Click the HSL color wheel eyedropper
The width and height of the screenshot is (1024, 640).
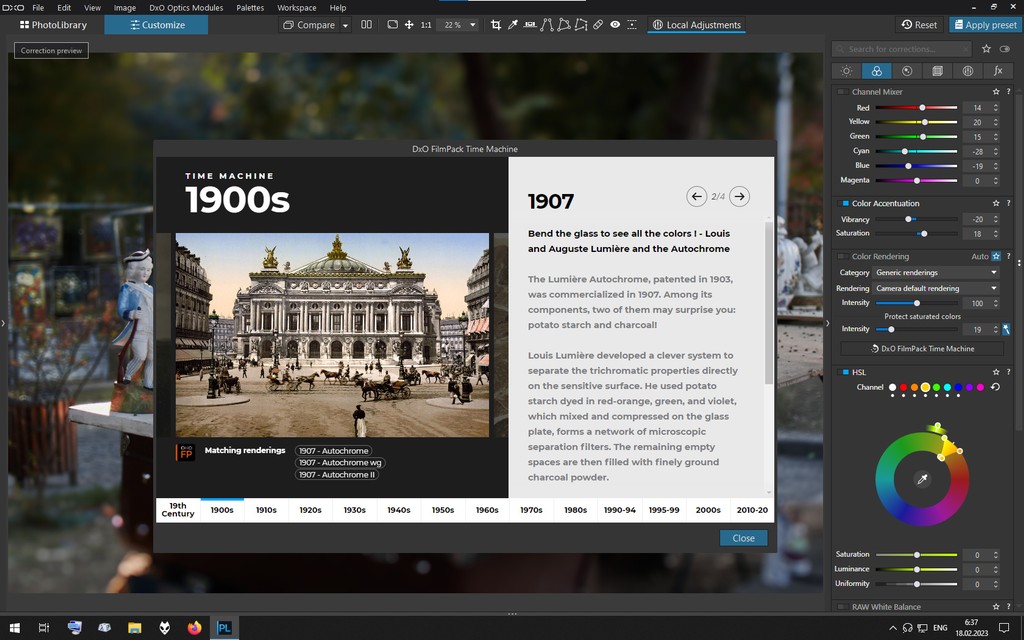coord(922,479)
